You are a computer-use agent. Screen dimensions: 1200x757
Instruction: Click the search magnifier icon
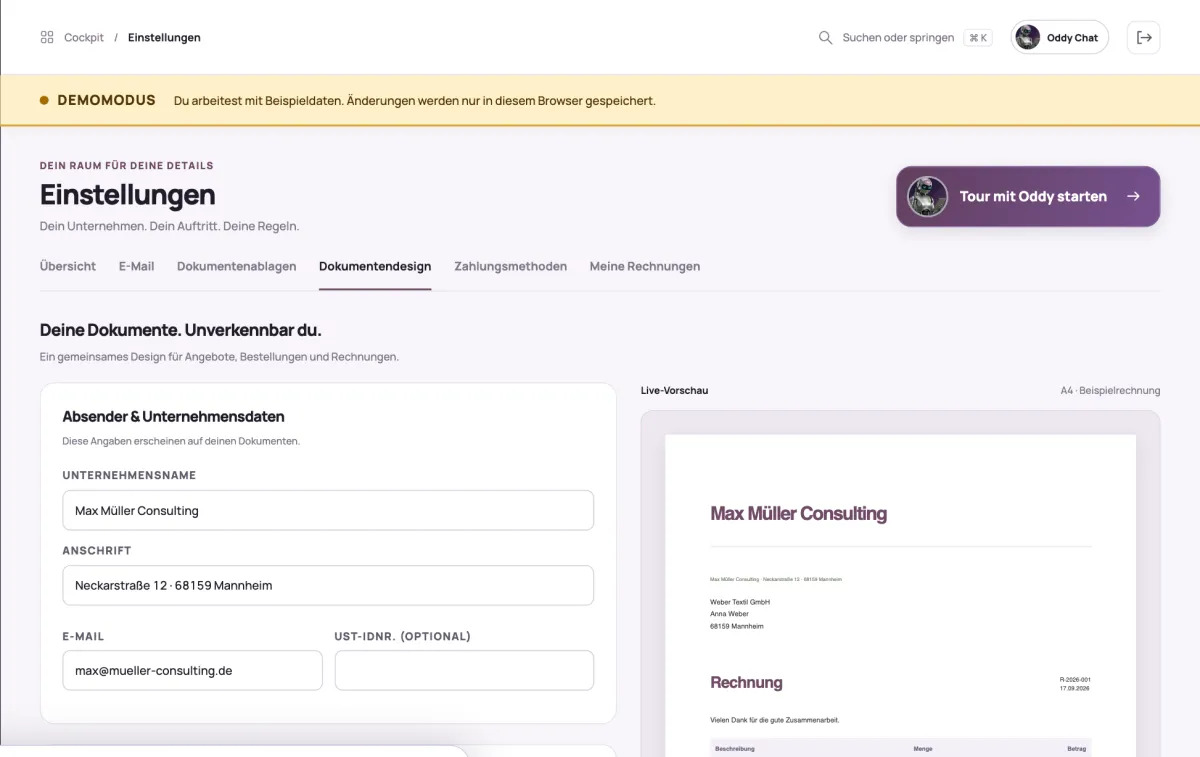825,37
